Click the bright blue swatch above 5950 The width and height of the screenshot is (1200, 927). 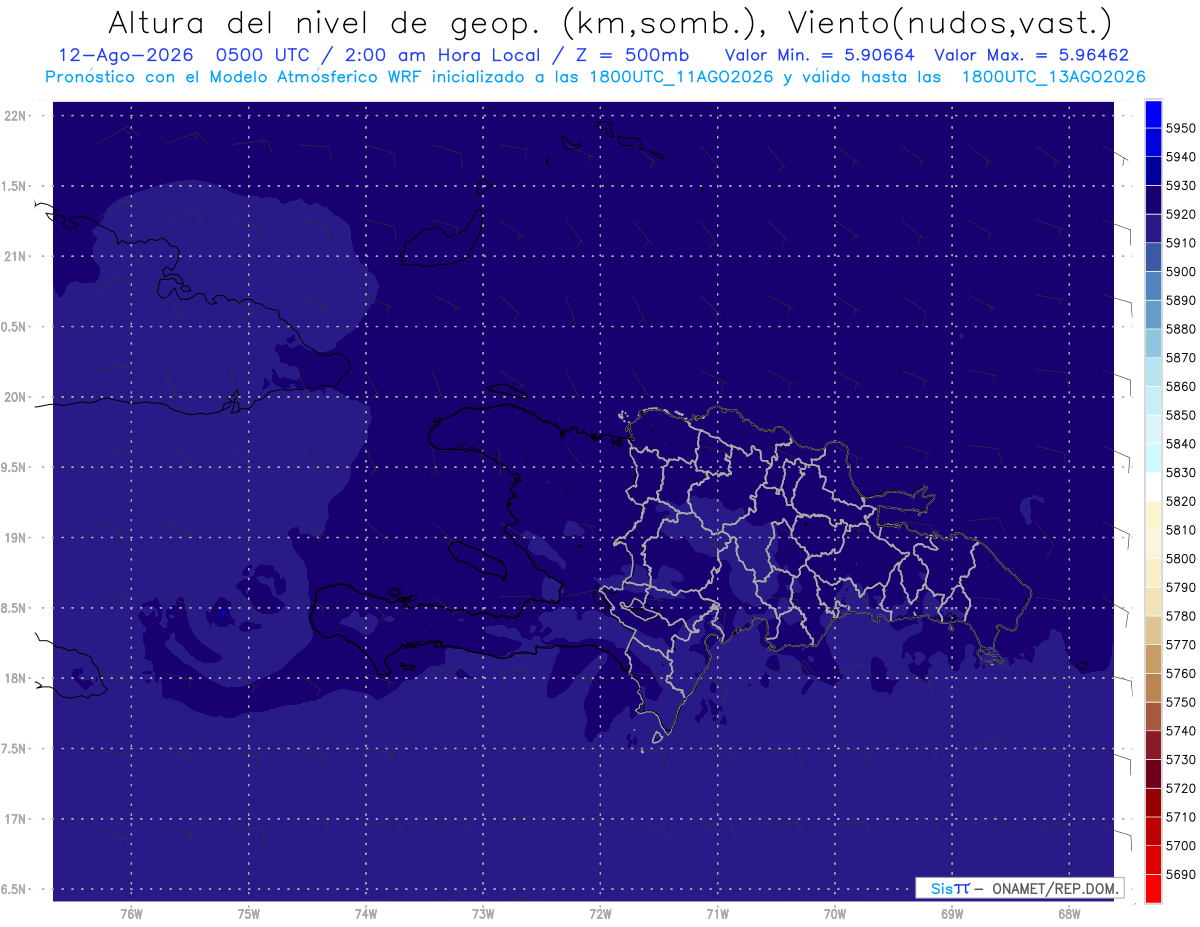pyautogui.click(x=1153, y=114)
